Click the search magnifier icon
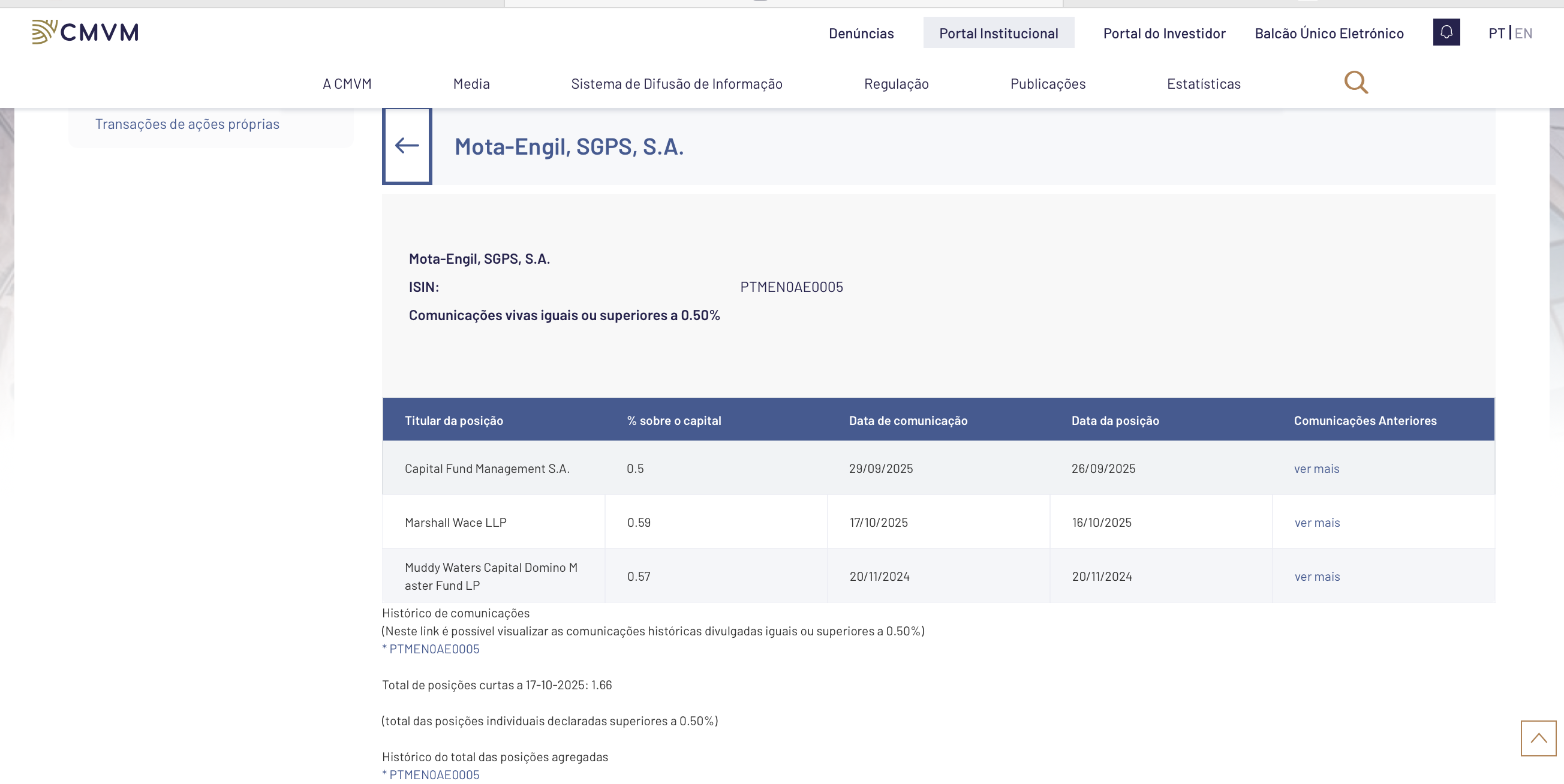 (x=1356, y=83)
